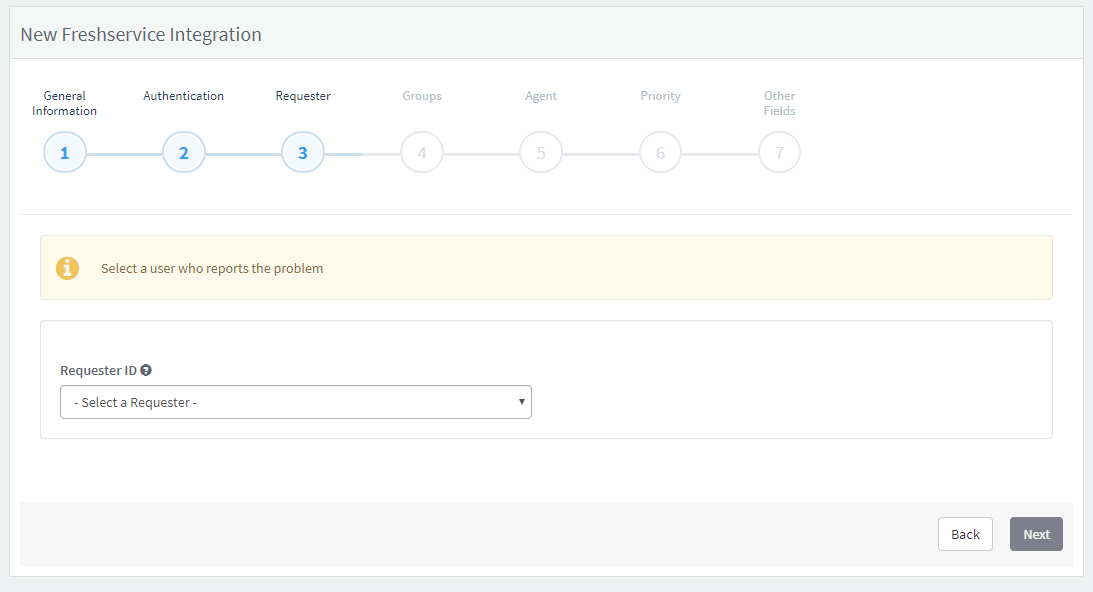Screen dimensions: 1093x592
Task: Click the Back button
Action: coord(965,534)
